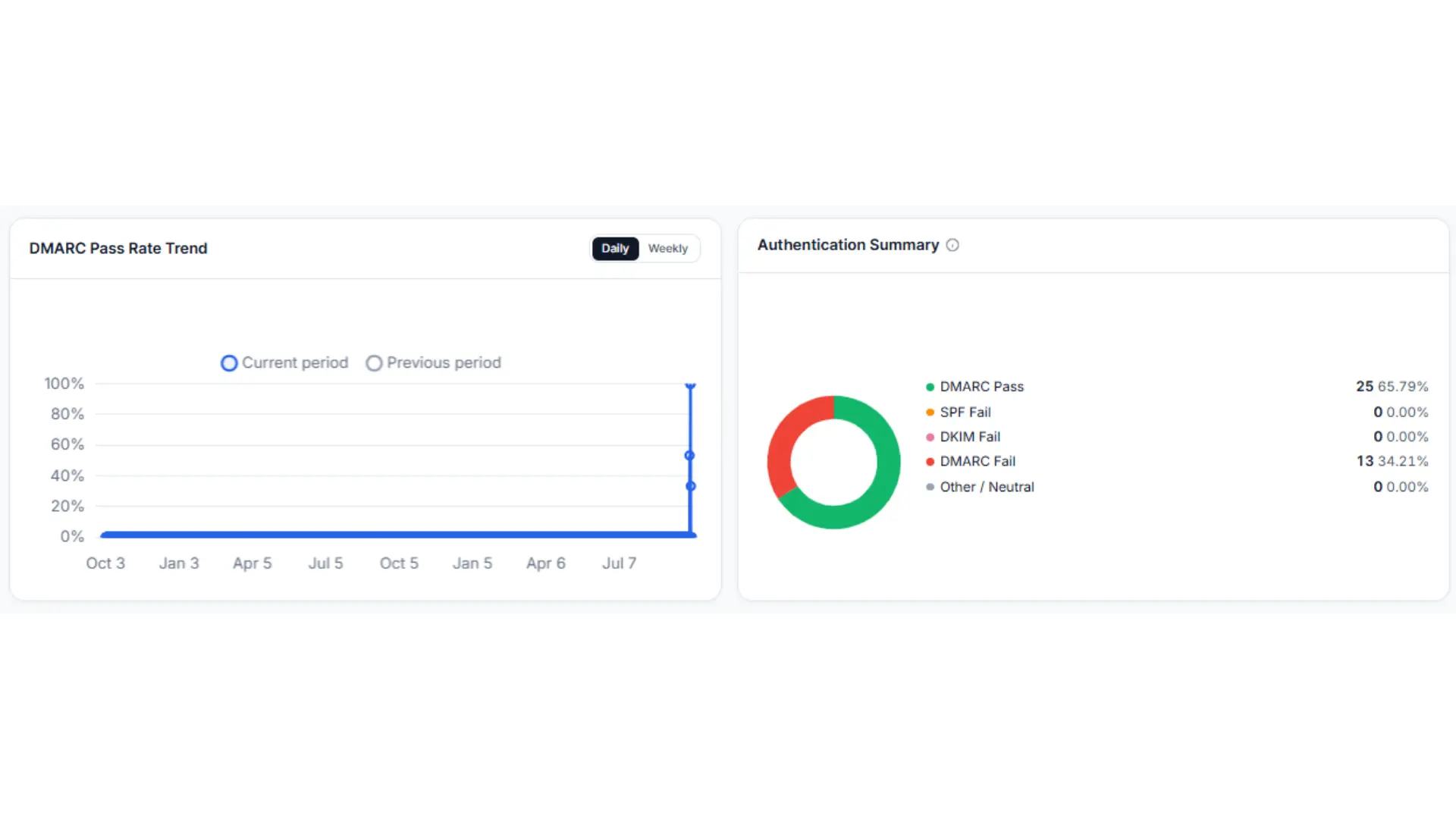Click 0% y-axis label
This screenshot has height=819, width=1456.
click(72, 536)
